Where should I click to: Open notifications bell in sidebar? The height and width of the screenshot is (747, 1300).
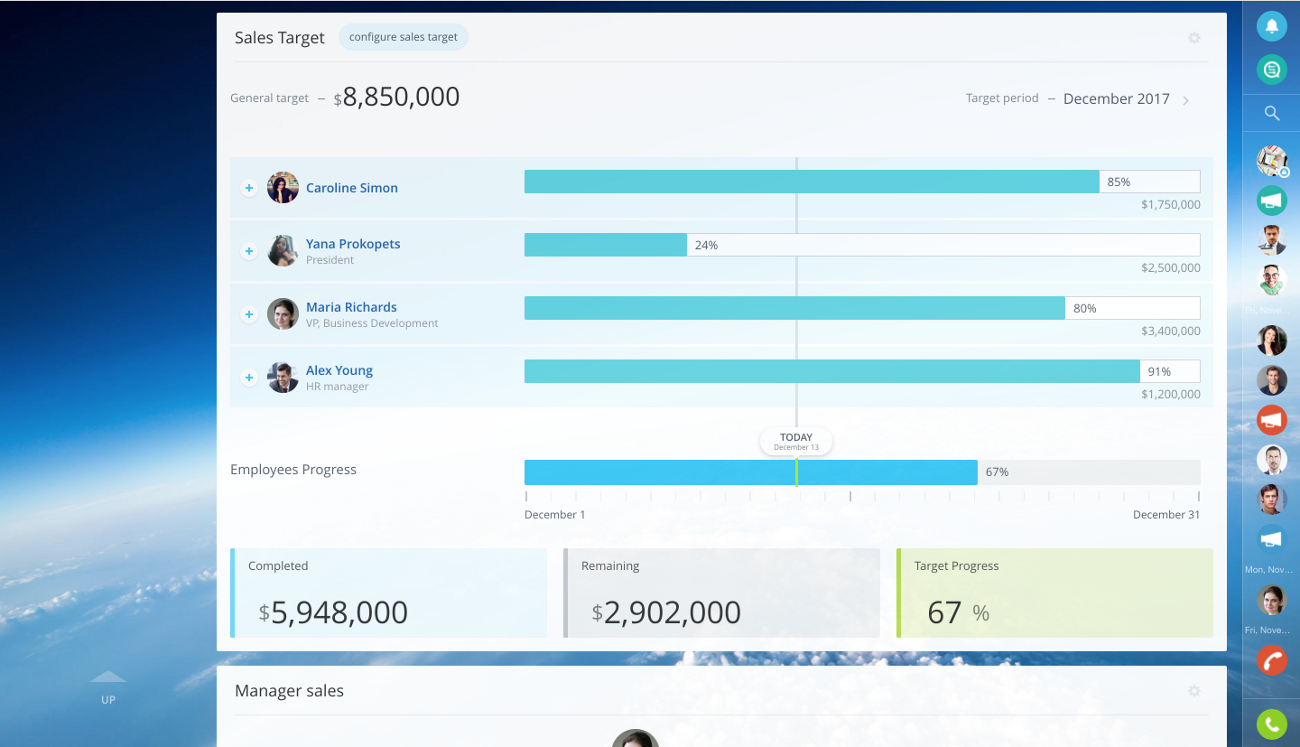tap(1271, 26)
